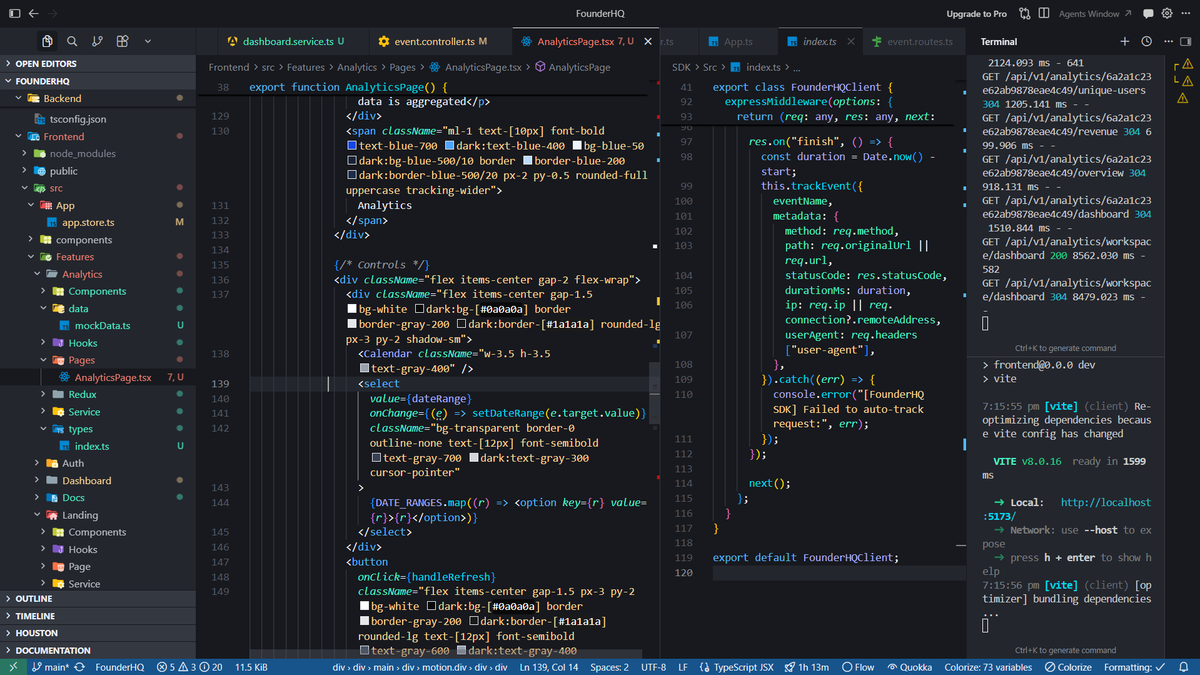1200x675 pixels.
Task: Click the remote window icon in status bar
Action: pyautogui.click(x=12, y=667)
